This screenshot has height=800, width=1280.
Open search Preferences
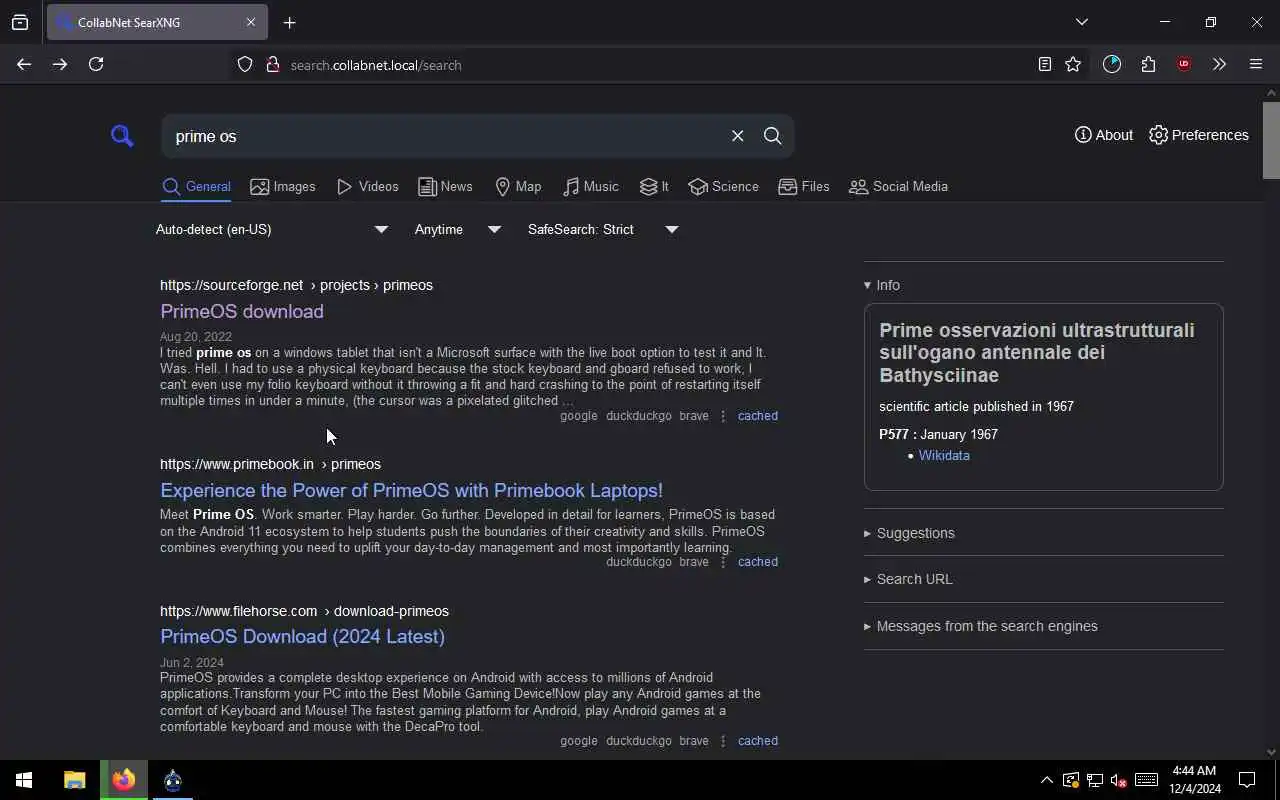pos(1198,135)
